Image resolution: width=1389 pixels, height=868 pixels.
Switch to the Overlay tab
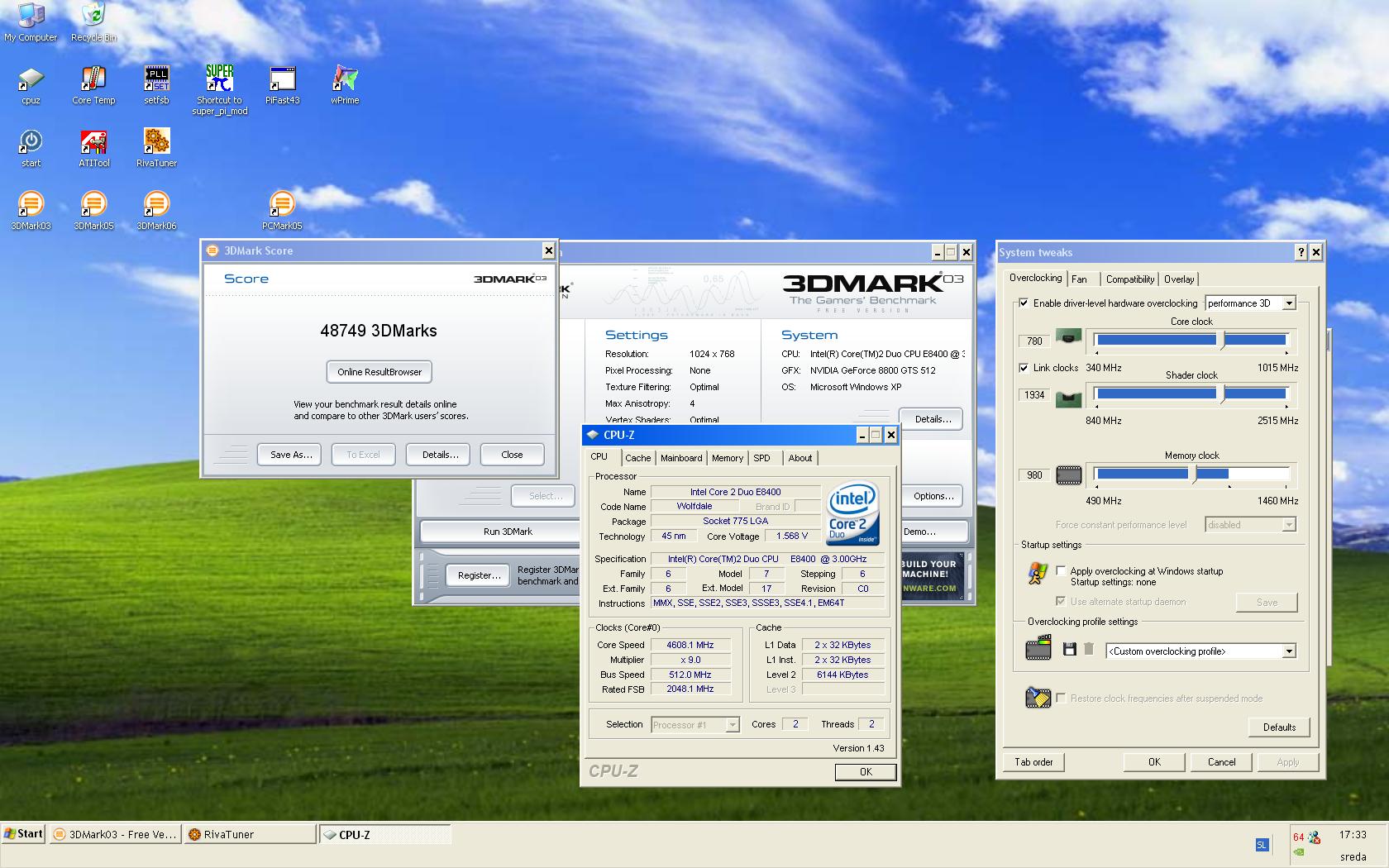1179,279
